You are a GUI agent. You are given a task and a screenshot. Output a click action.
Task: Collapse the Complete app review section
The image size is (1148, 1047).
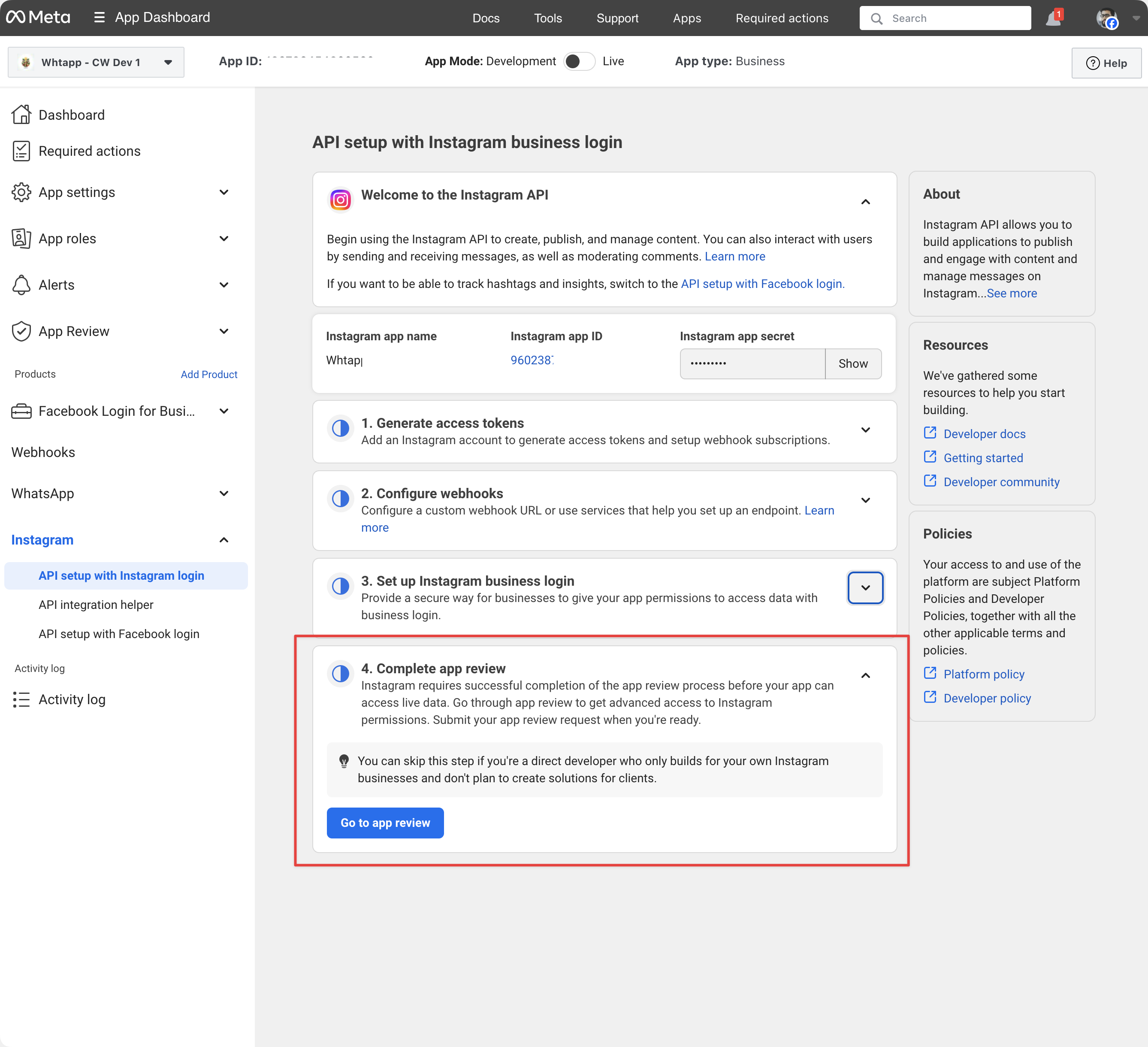click(865, 675)
